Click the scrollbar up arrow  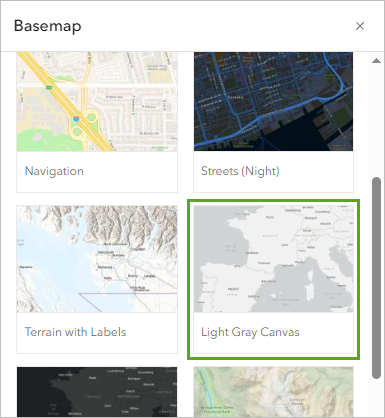click(x=376, y=61)
